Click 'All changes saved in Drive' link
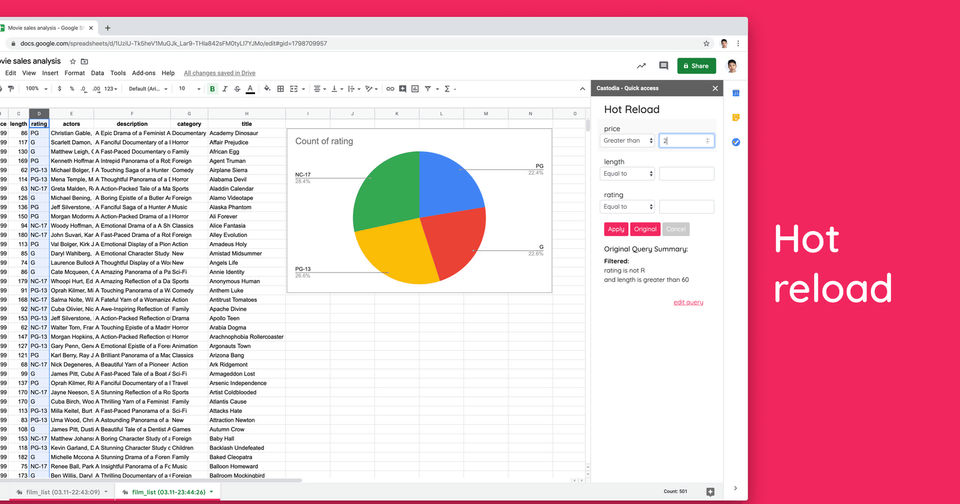The height and width of the screenshot is (504, 960). (220, 73)
